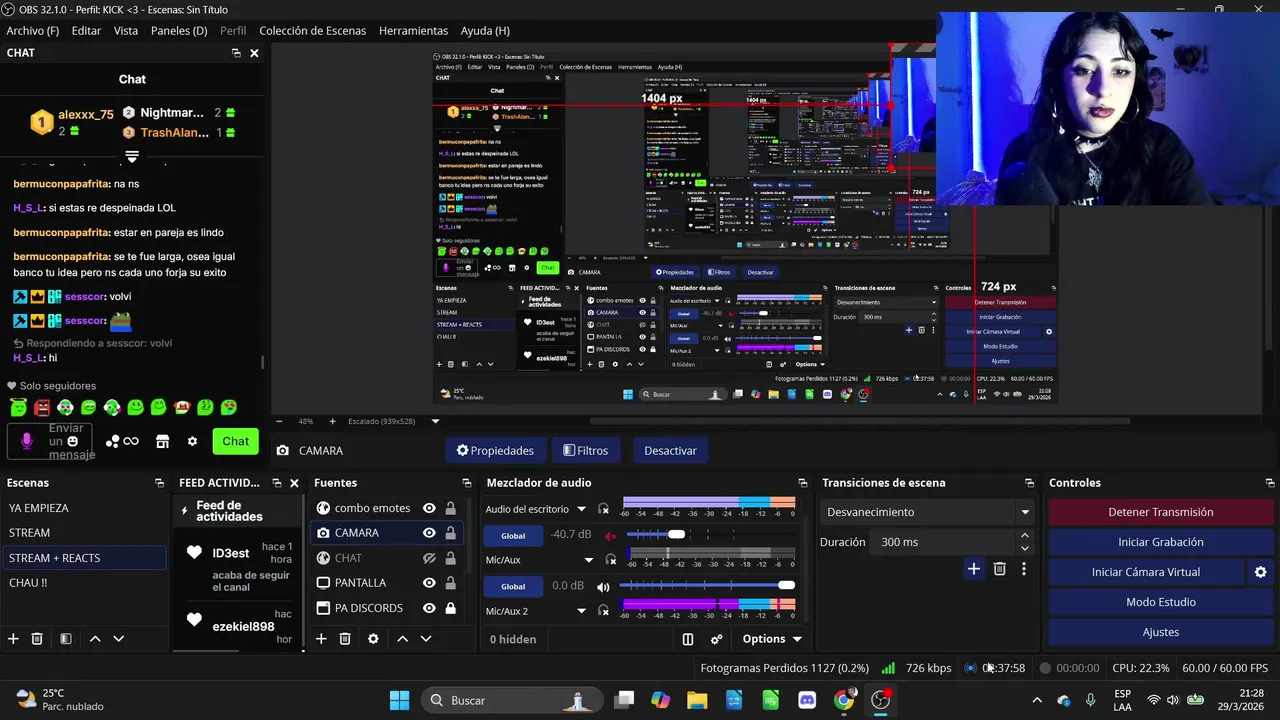
Task: Switch to Modo Estudio
Action: tap(1160, 602)
